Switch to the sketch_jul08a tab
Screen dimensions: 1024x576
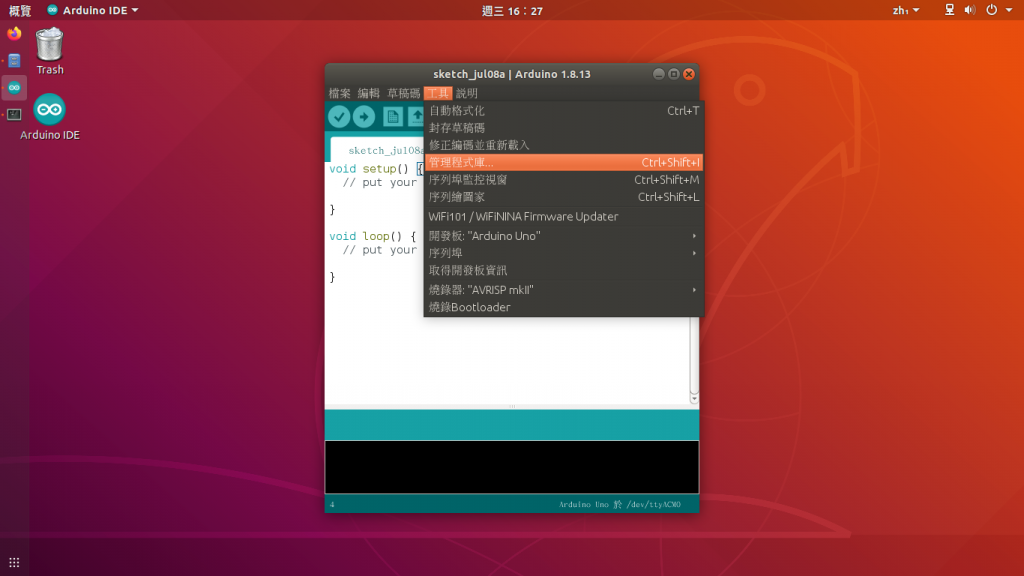click(377, 150)
